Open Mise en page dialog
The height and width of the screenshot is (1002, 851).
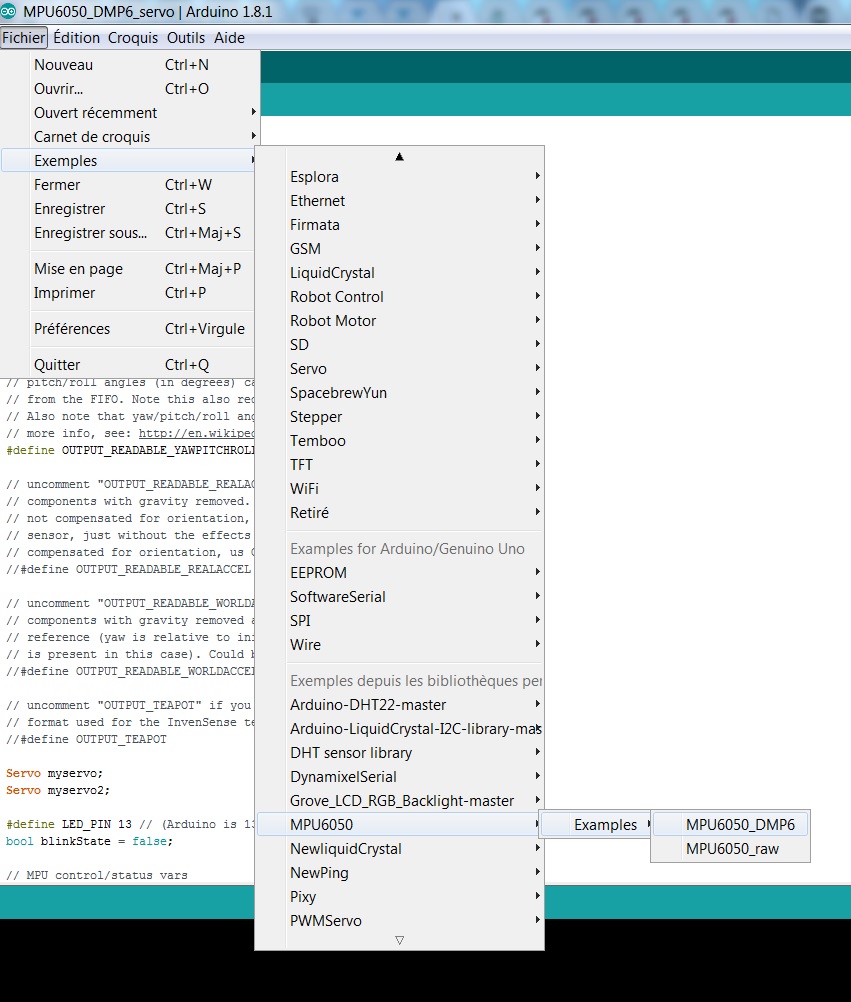(x=129, y=268)
